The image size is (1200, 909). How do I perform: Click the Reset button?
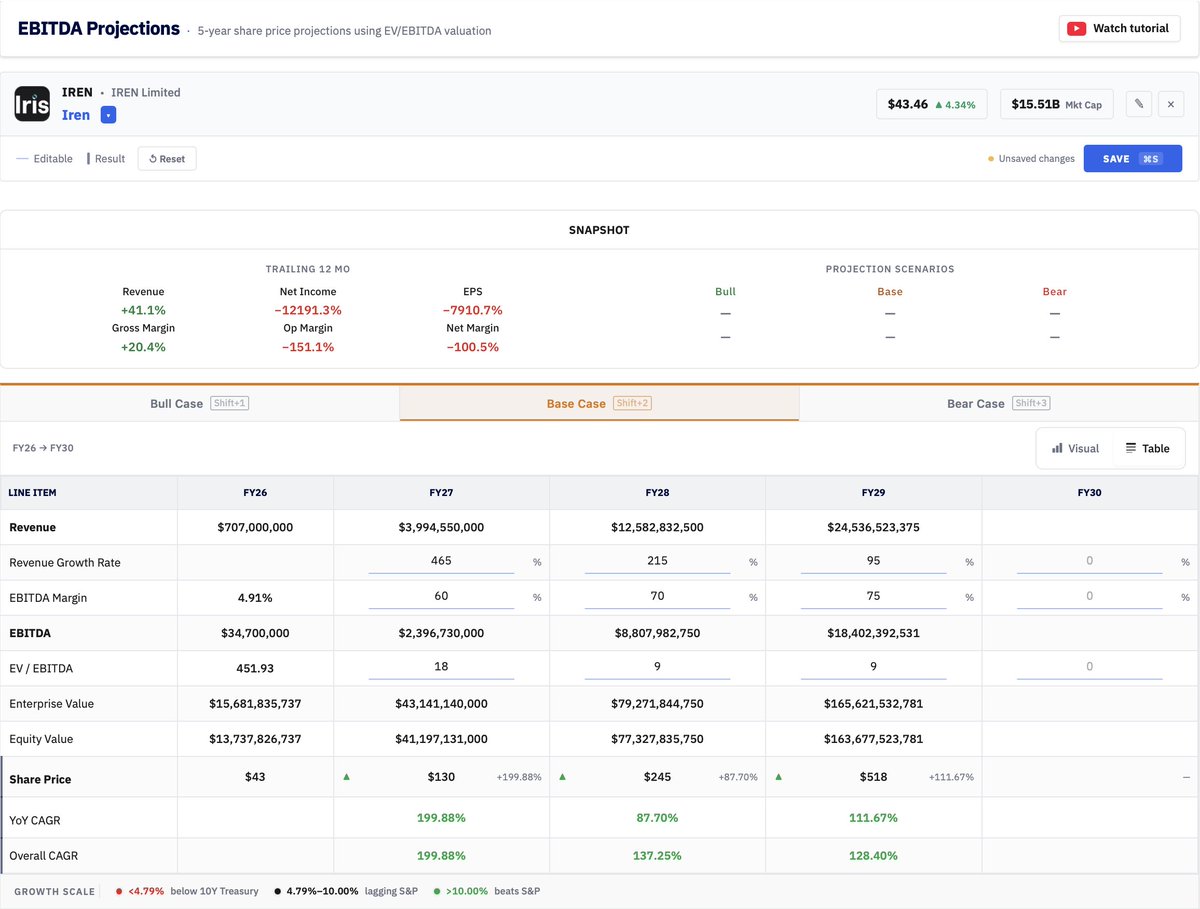[x=167, y=159]
